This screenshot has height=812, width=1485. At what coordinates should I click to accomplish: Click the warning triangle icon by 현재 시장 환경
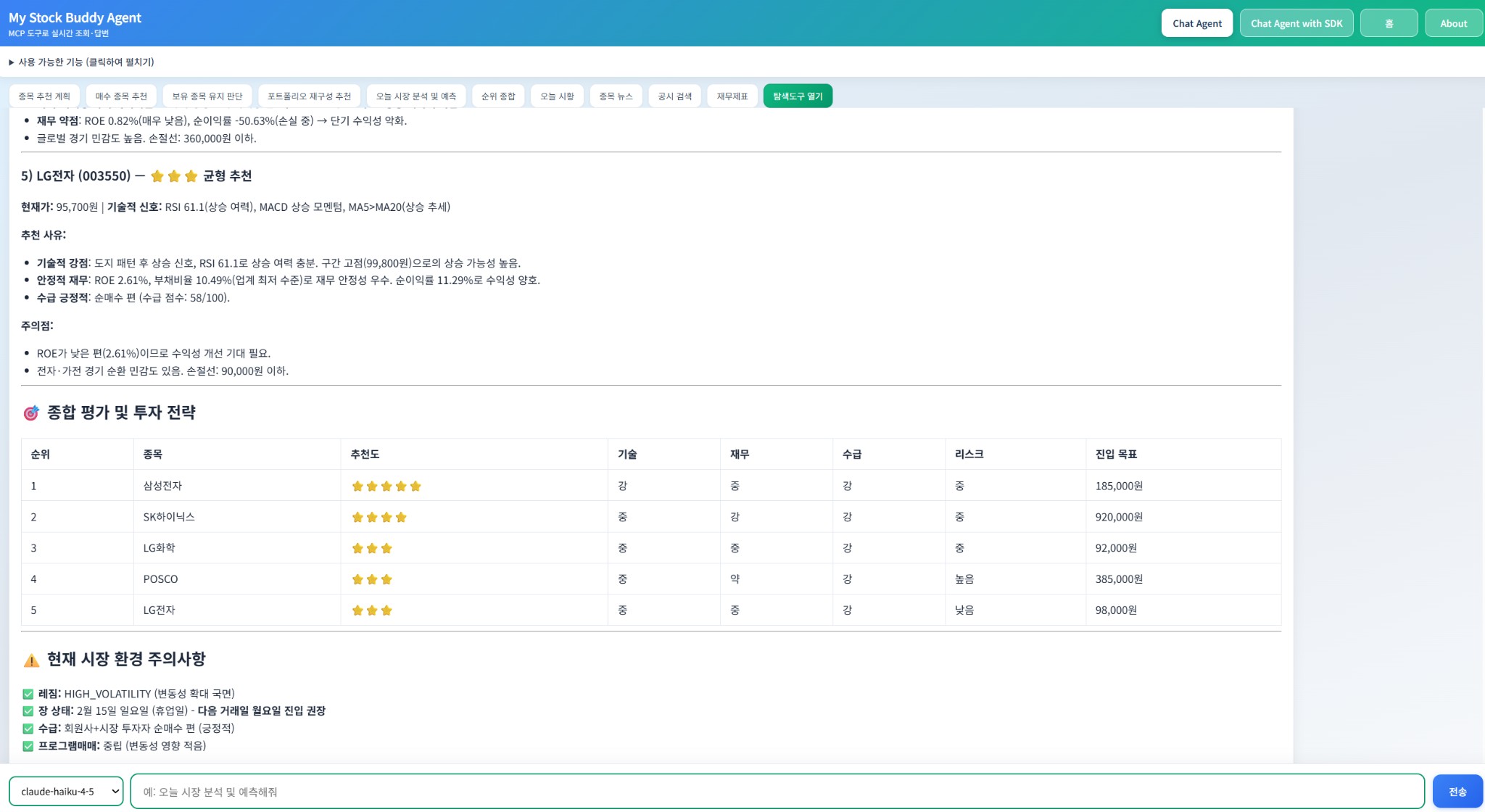click(x=31, y=660)
